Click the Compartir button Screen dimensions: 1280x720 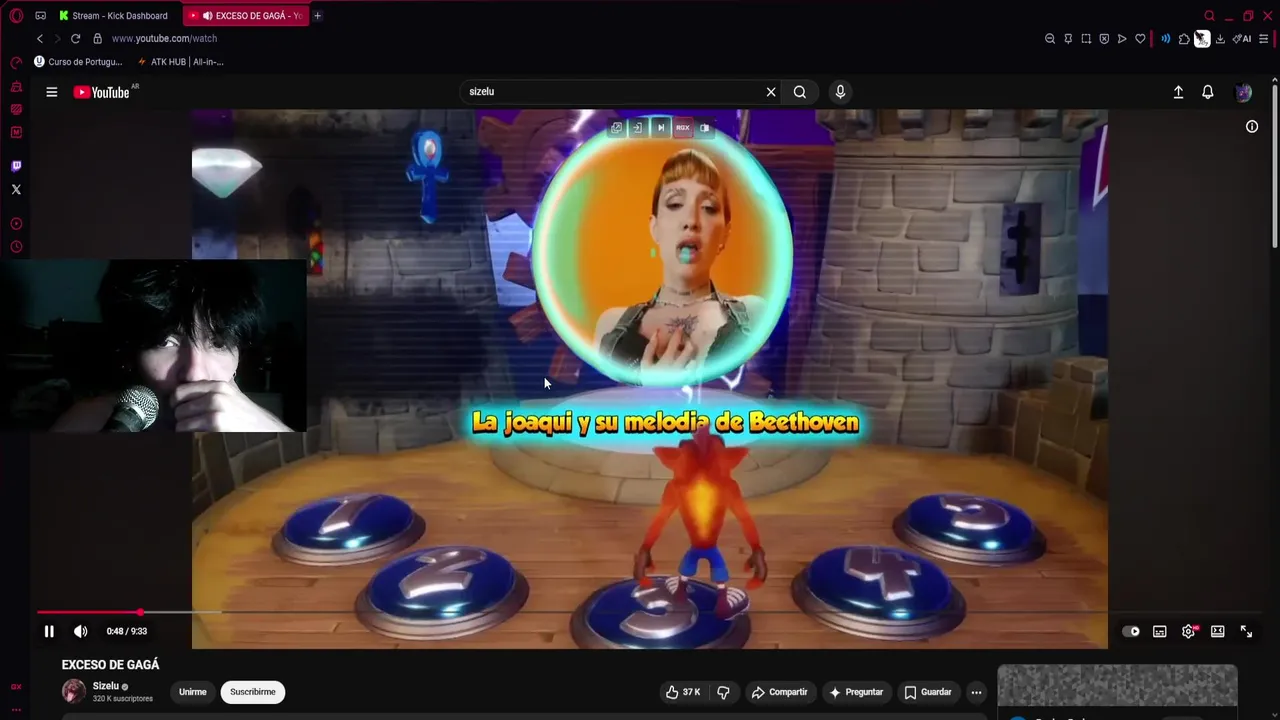pos(779,692)
